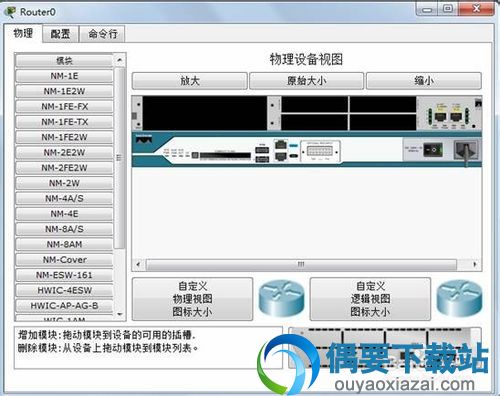The width and height of the screenshot is (500, 396).
Task: Select the NM-ESW-161 module
Action: pyautogui.click(x=64, y=275)
